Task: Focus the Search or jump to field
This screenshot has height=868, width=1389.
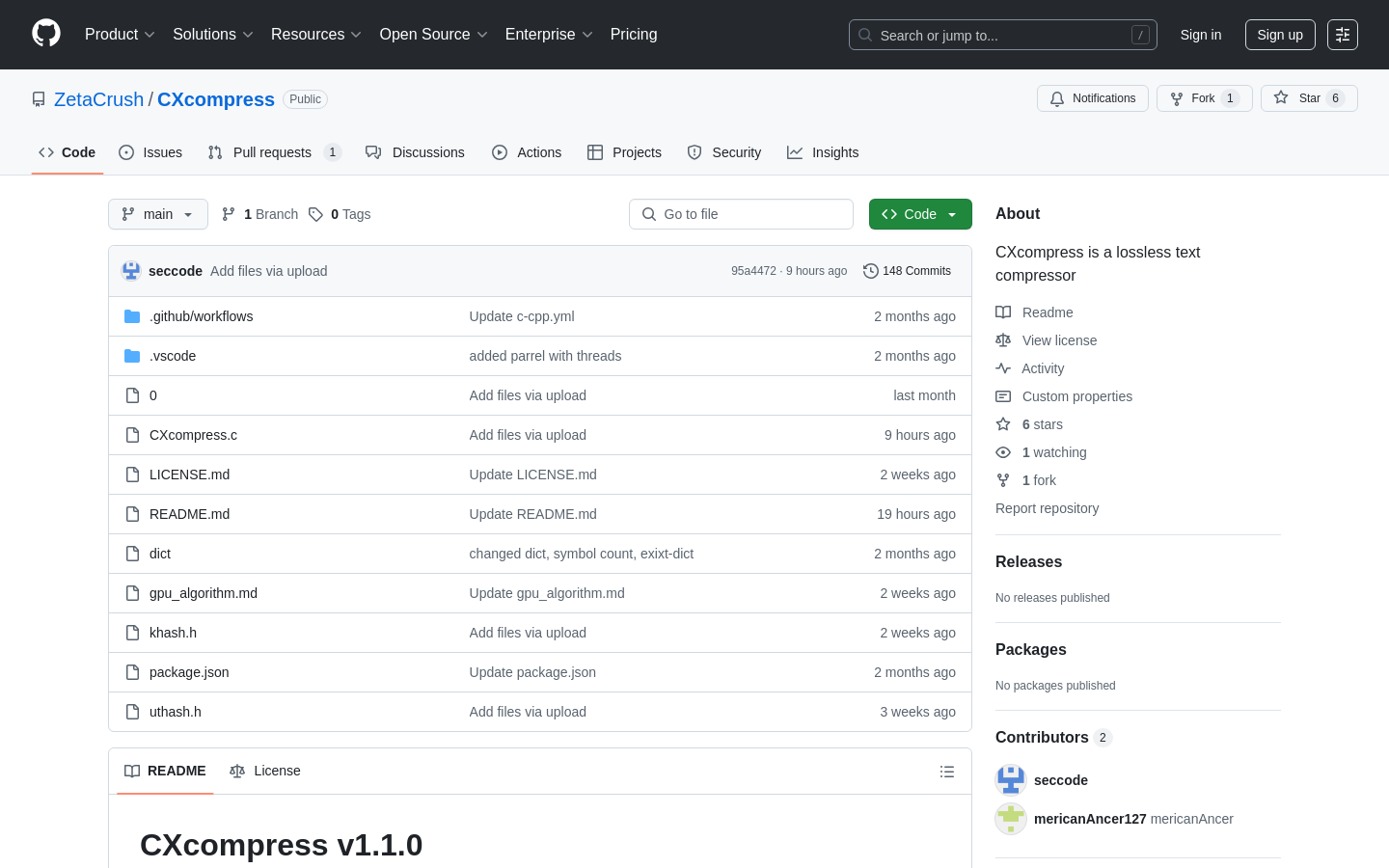Action: [x=1003, y=35]
